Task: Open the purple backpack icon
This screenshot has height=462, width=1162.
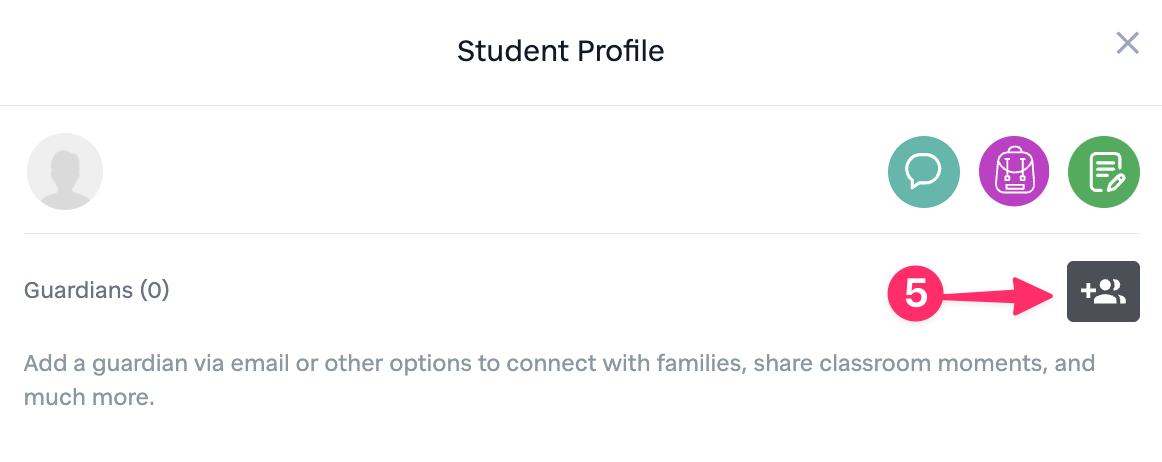Action: (1014, 172)
